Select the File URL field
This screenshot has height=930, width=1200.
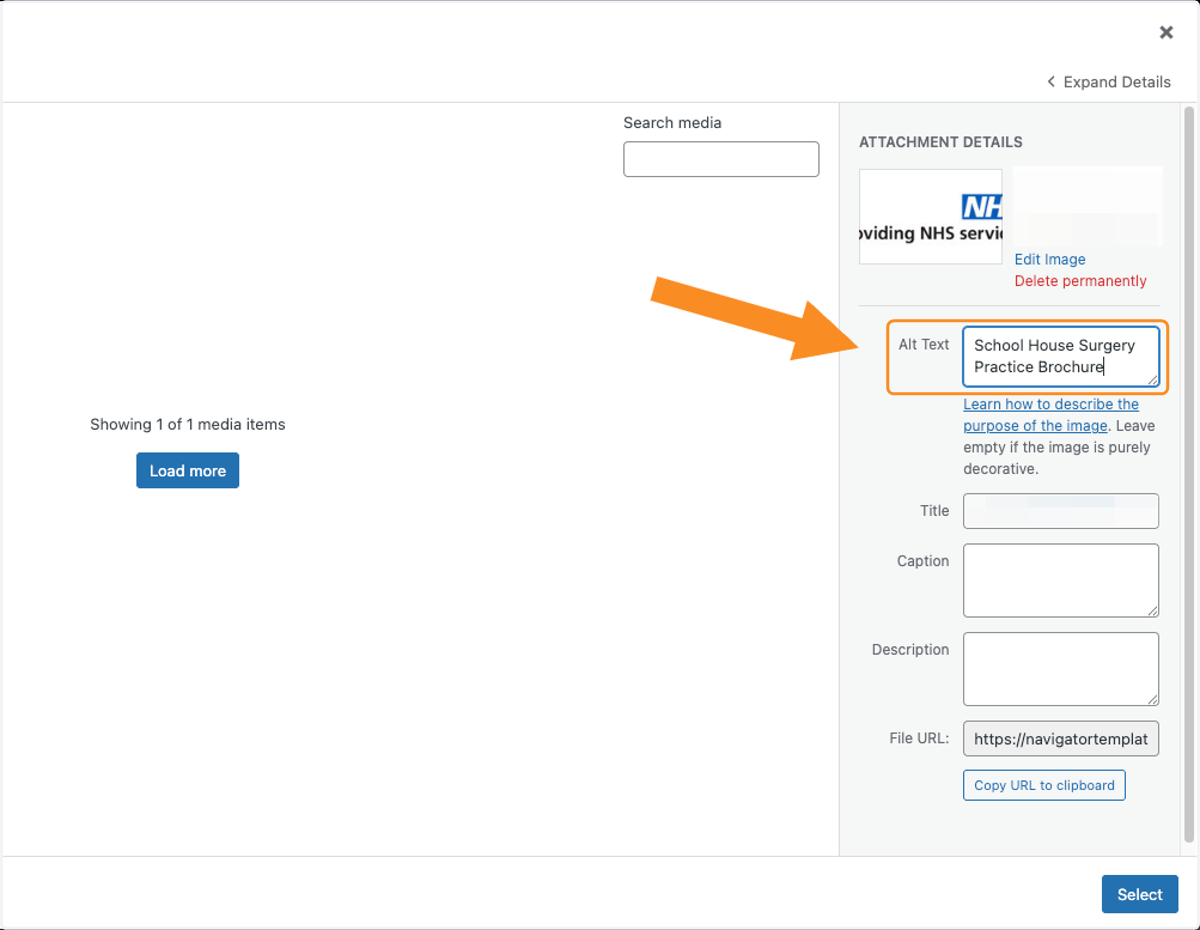point(1061,740)
